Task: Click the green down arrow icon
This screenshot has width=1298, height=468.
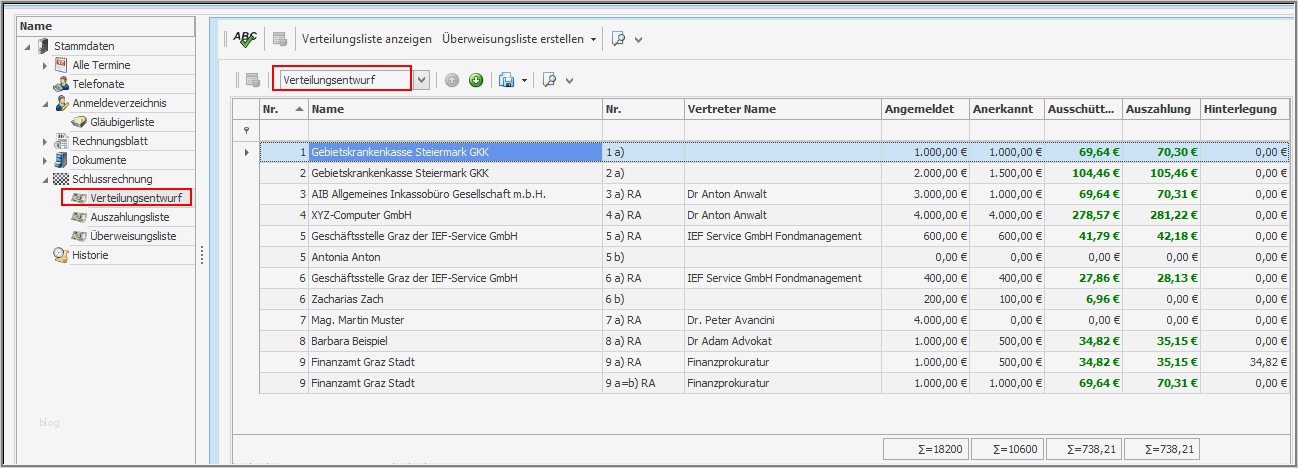Action: pos(476,80)
